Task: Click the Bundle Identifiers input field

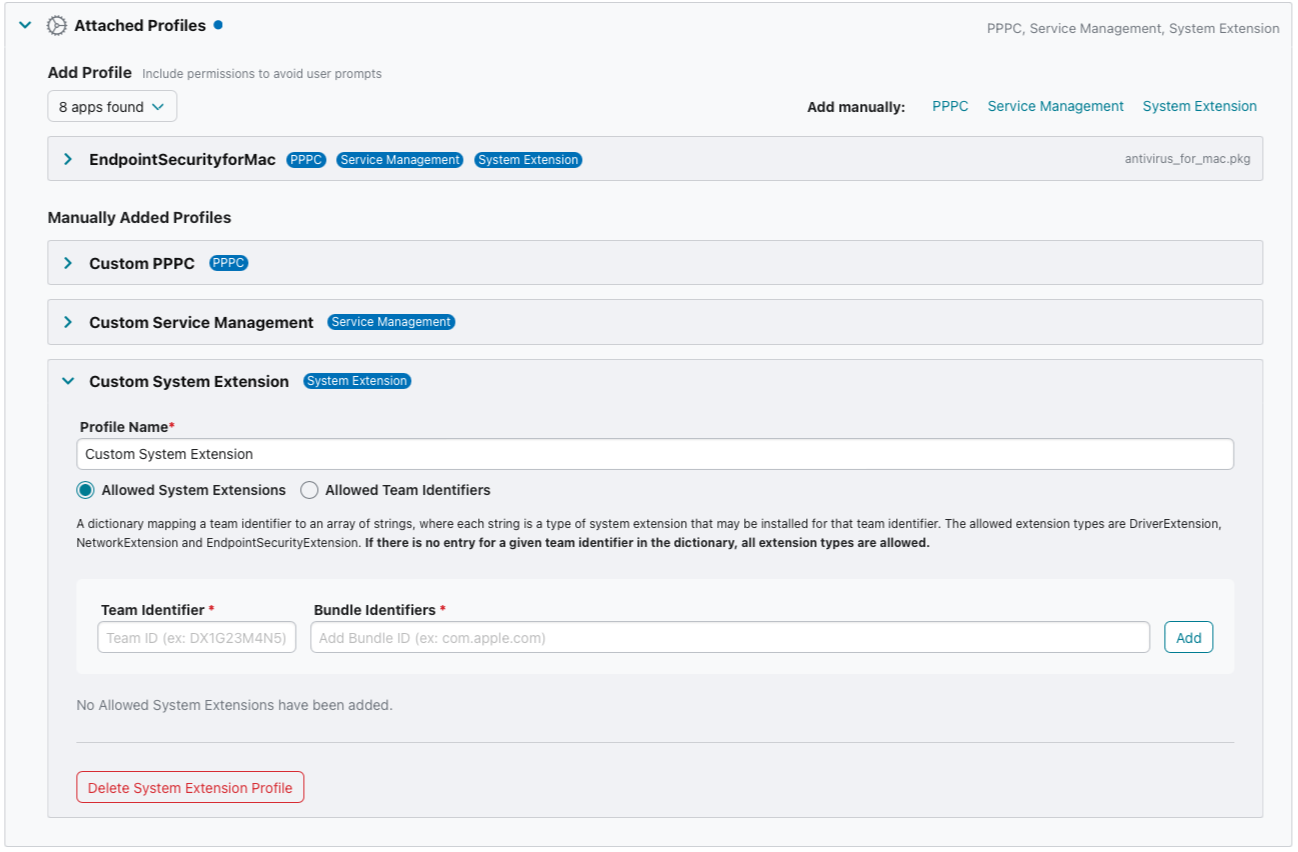Action: [x=730, y=638]
